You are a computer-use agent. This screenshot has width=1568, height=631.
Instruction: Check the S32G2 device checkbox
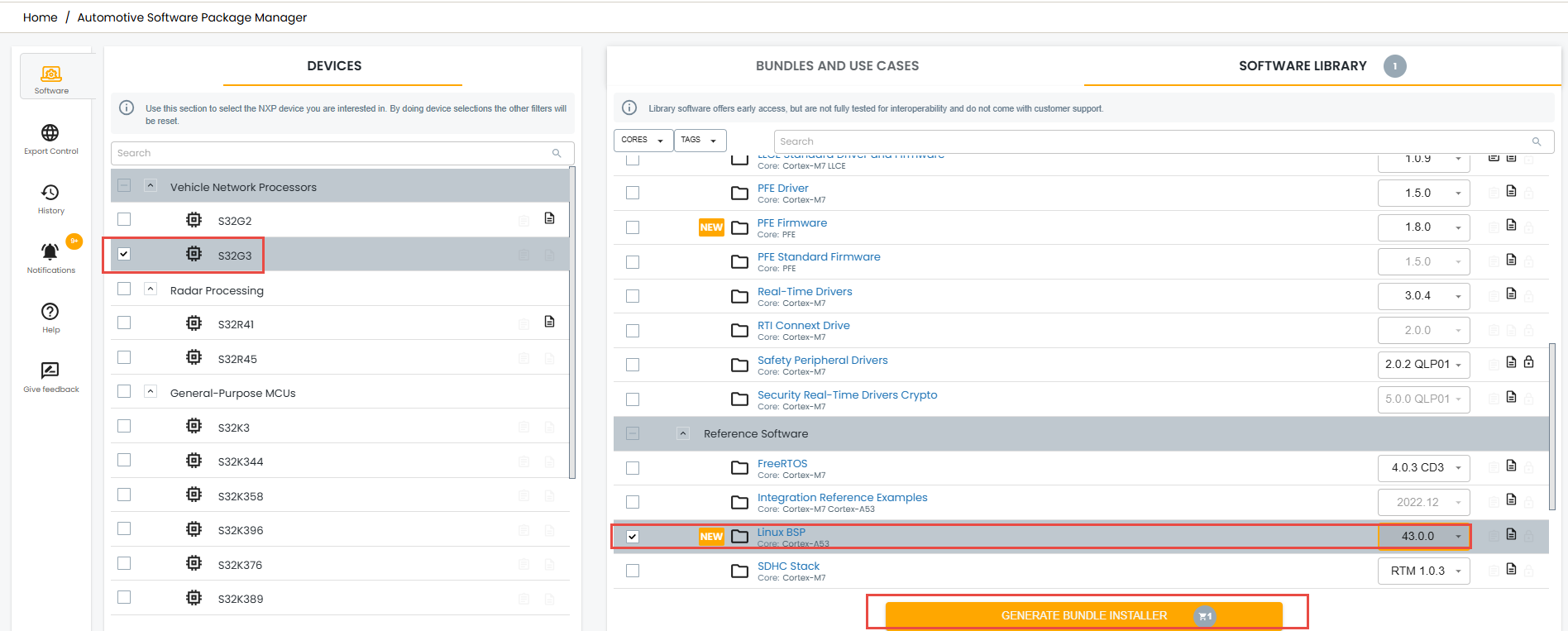click(124, 219)
